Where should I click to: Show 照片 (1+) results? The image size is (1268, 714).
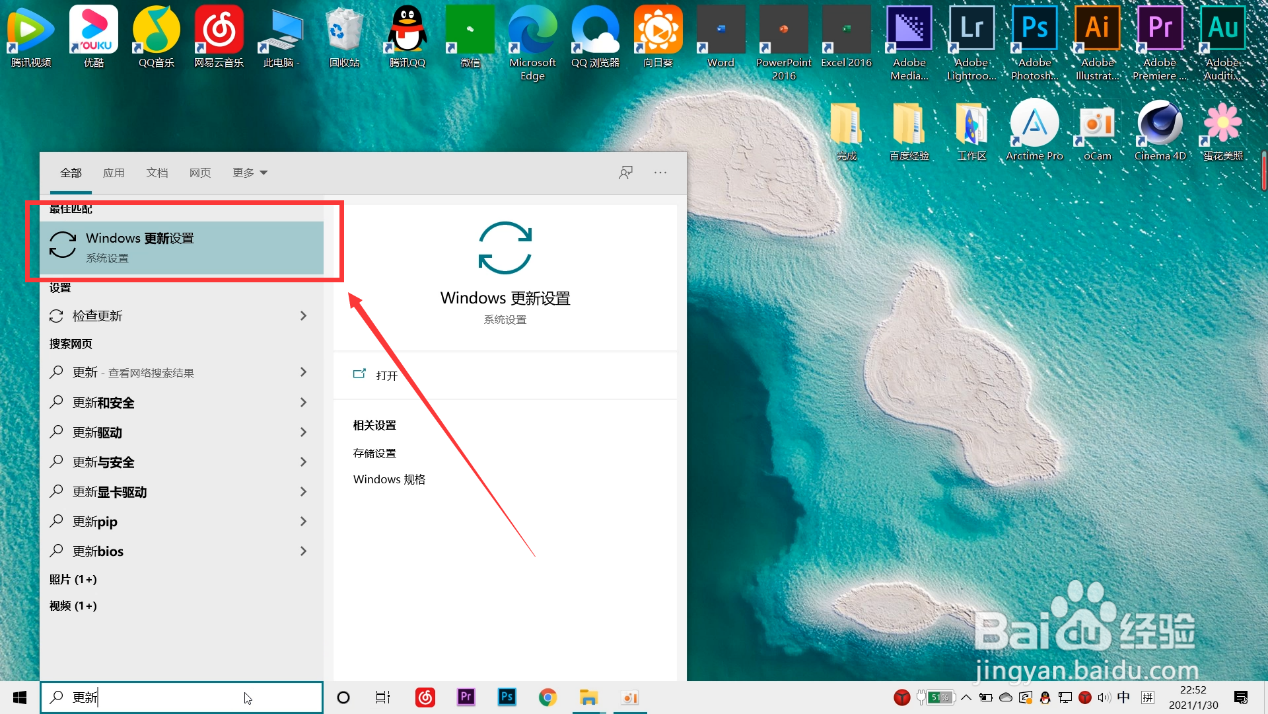pyautogui.click(x=73, y=580)
